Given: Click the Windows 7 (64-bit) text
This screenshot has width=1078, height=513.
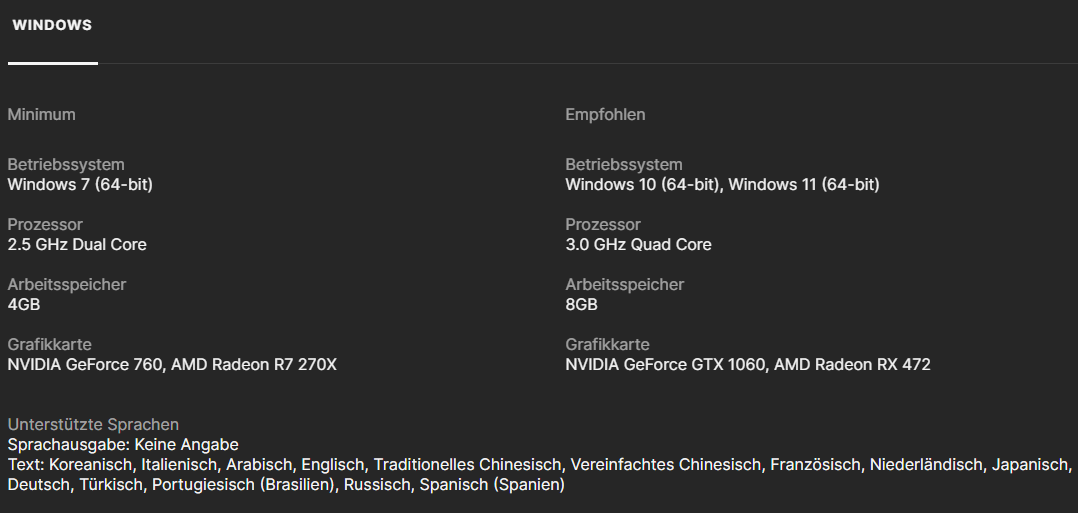Looking at the screenshot, I should pyautogui.click(x=80, y=184).
